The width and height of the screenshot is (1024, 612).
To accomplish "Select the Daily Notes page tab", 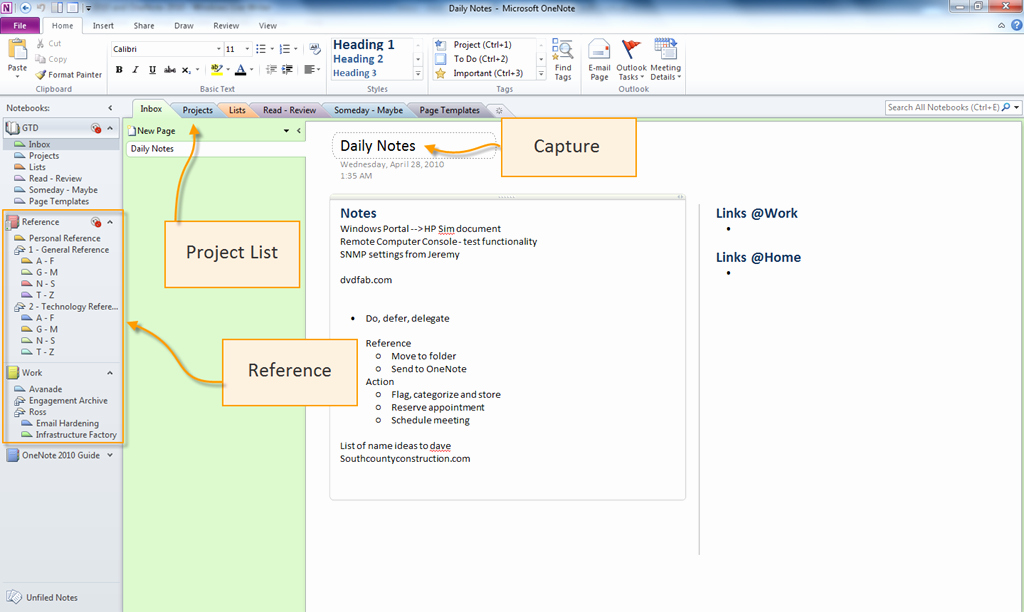I will [216, 149].
